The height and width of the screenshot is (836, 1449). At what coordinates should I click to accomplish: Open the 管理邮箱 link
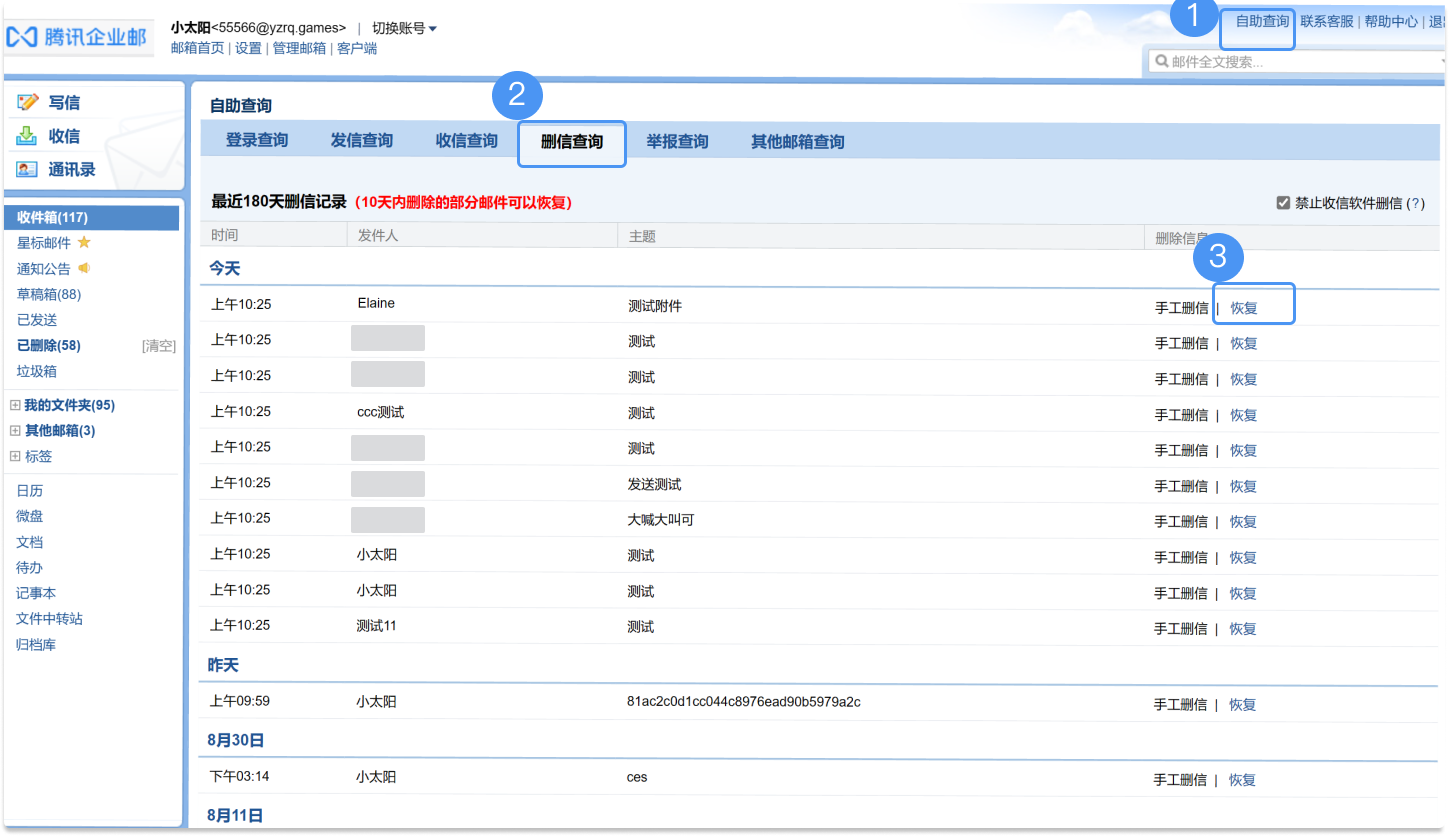click(299, 48)
